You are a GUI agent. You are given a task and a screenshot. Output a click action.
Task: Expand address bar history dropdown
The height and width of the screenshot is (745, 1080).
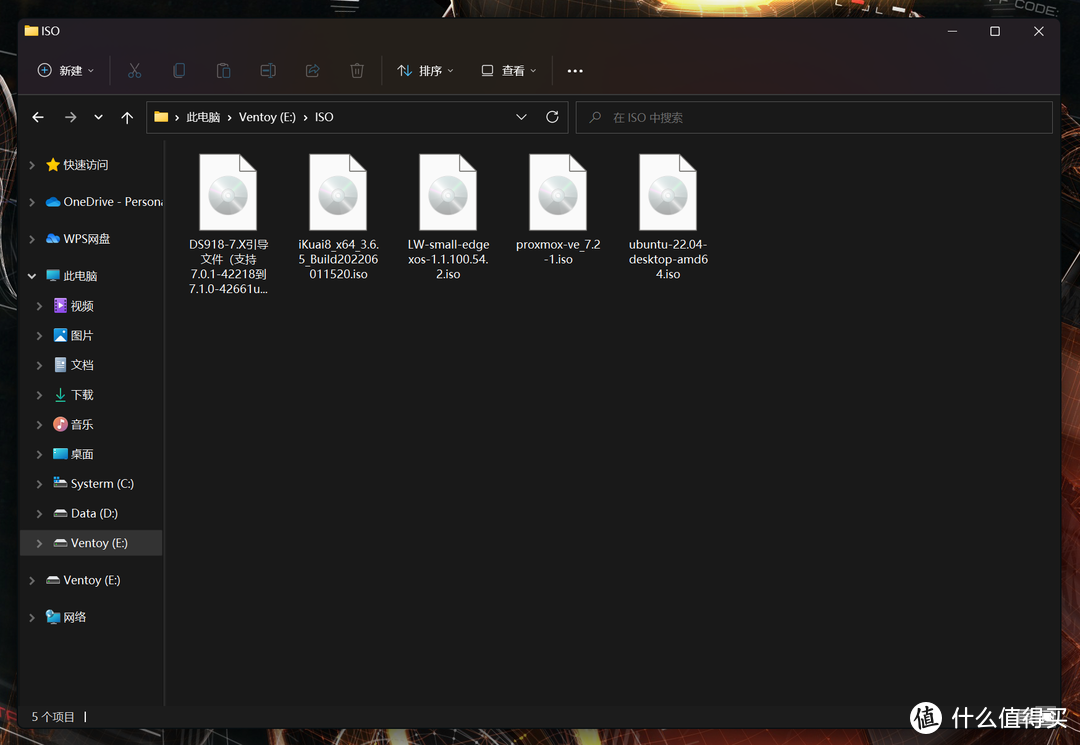[x=521, y=117]
